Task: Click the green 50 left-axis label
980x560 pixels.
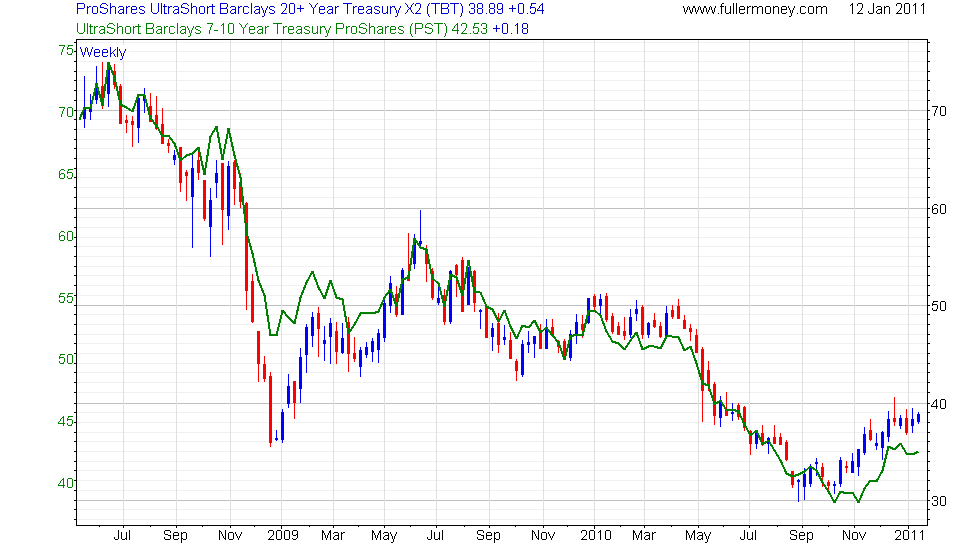Action: [x=66, y=359]
